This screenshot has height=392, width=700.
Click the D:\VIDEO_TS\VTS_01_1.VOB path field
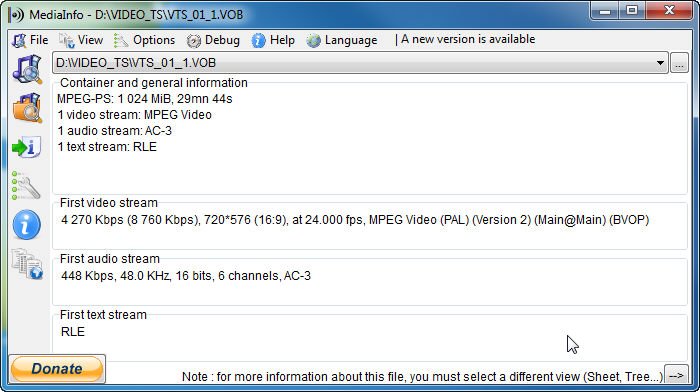click(x=353, y=63)
